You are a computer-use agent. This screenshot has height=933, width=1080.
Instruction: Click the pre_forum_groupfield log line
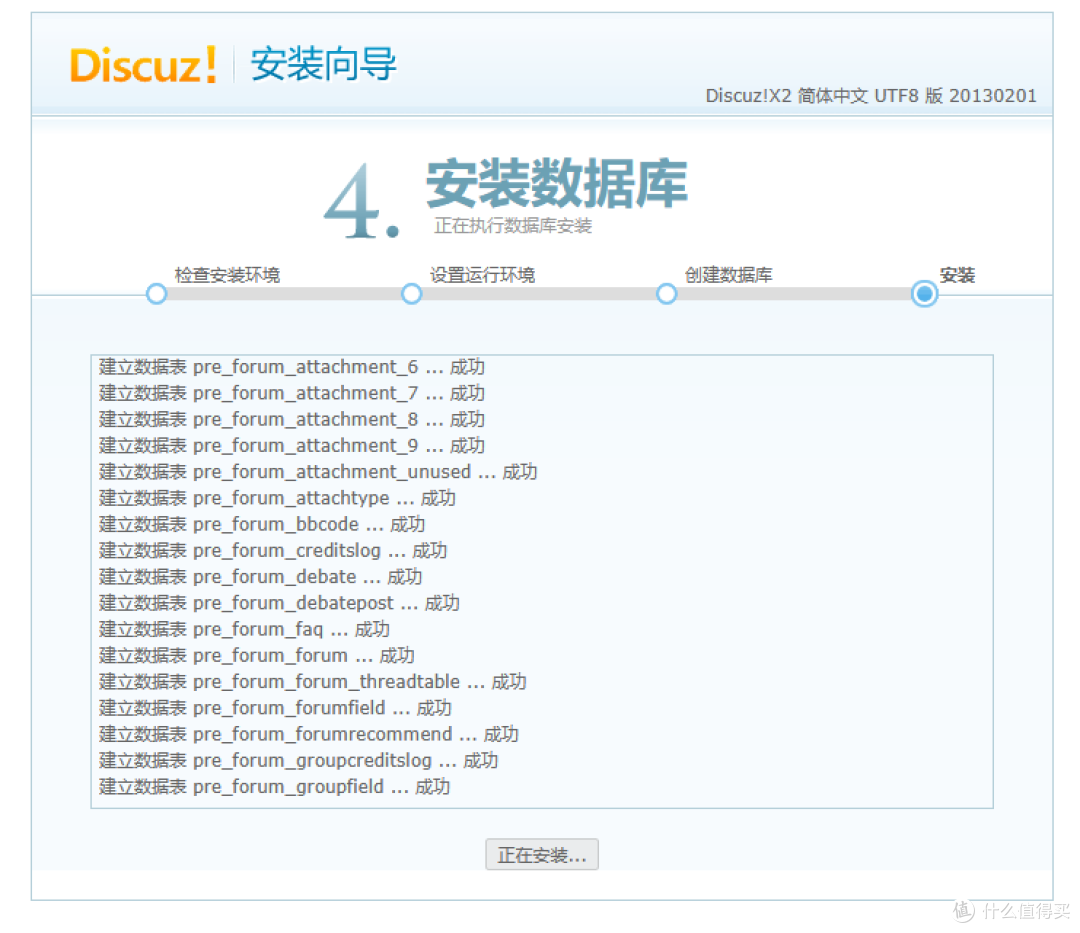point(274,786)
